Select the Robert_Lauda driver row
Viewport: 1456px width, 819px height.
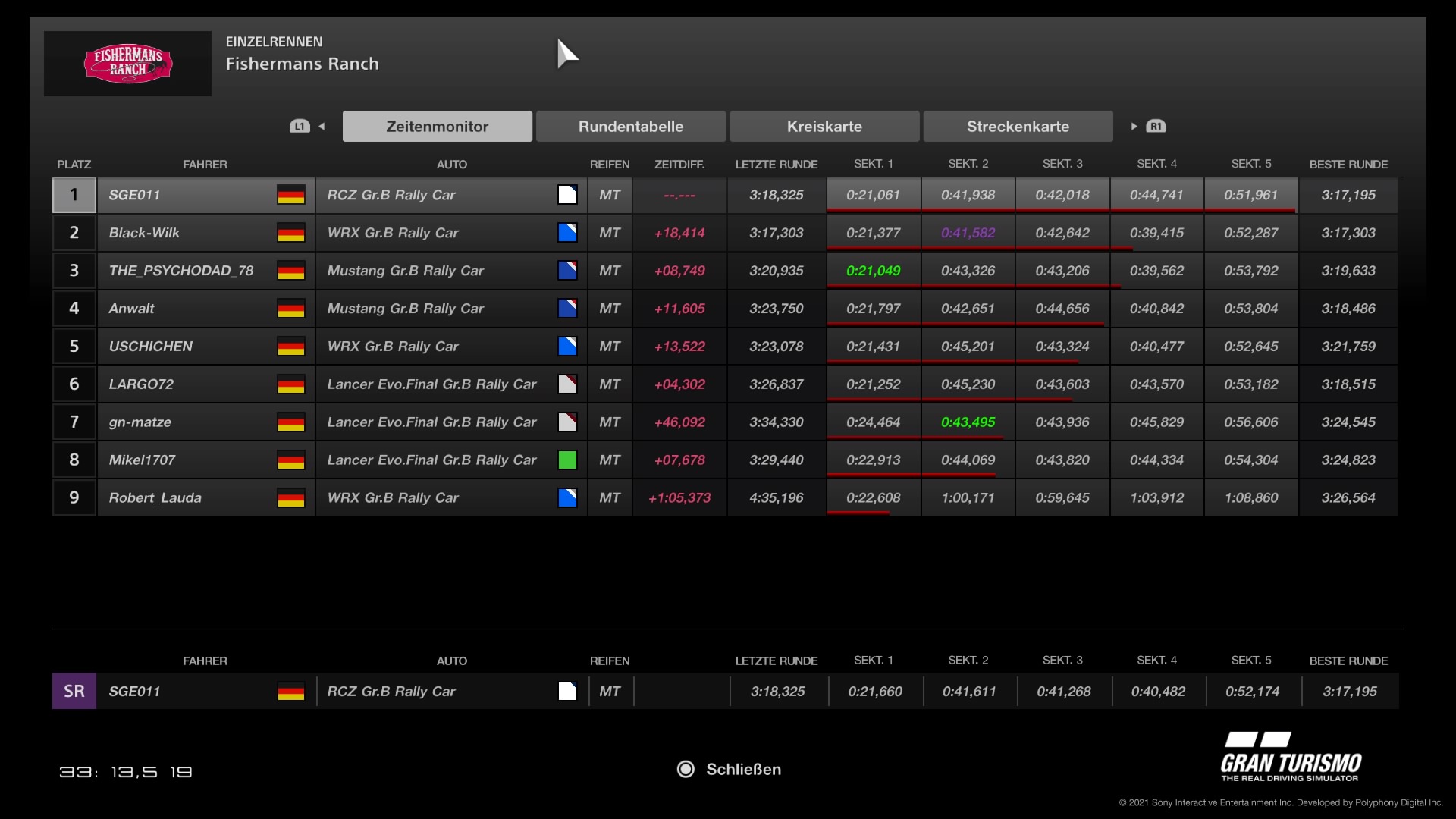click(x=155, y=498)
